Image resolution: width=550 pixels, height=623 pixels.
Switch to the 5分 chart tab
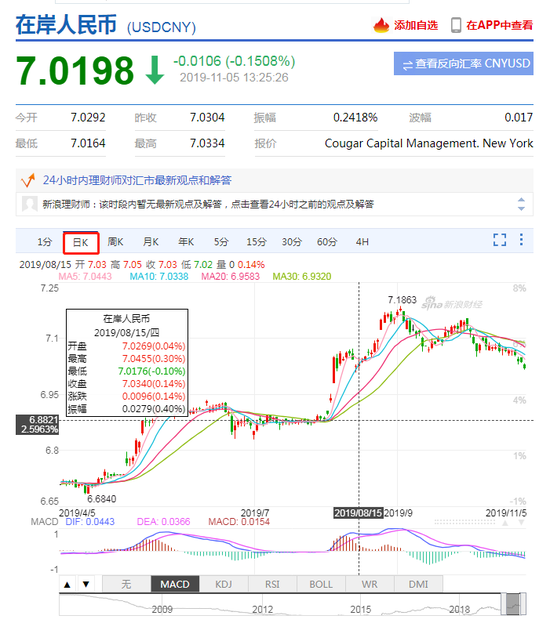click(221, 242)
